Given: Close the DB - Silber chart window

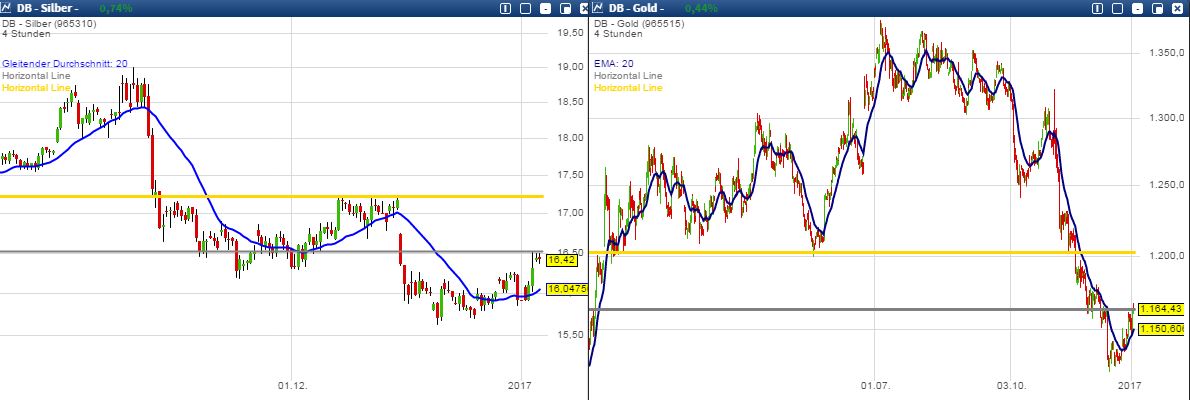Looking at the screenshot, I should point(584,8).
